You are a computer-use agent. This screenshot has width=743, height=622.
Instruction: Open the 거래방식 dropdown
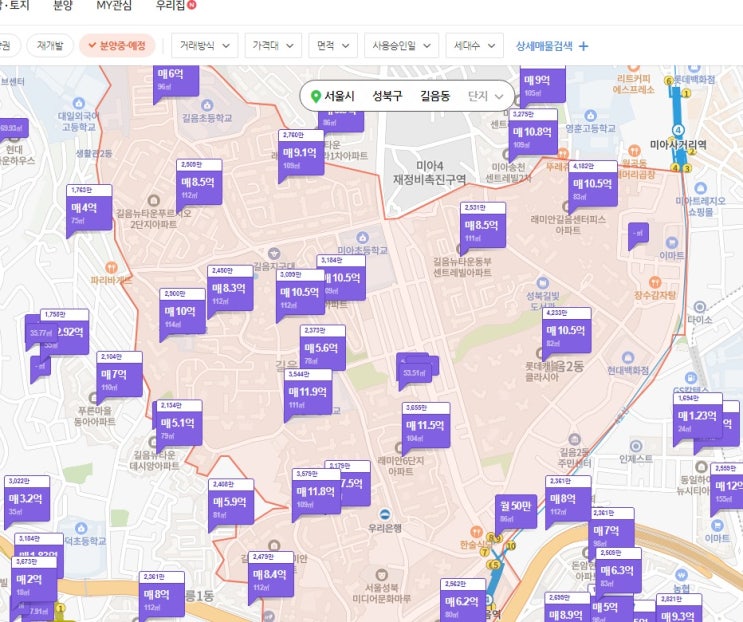[x=204, y=45]
